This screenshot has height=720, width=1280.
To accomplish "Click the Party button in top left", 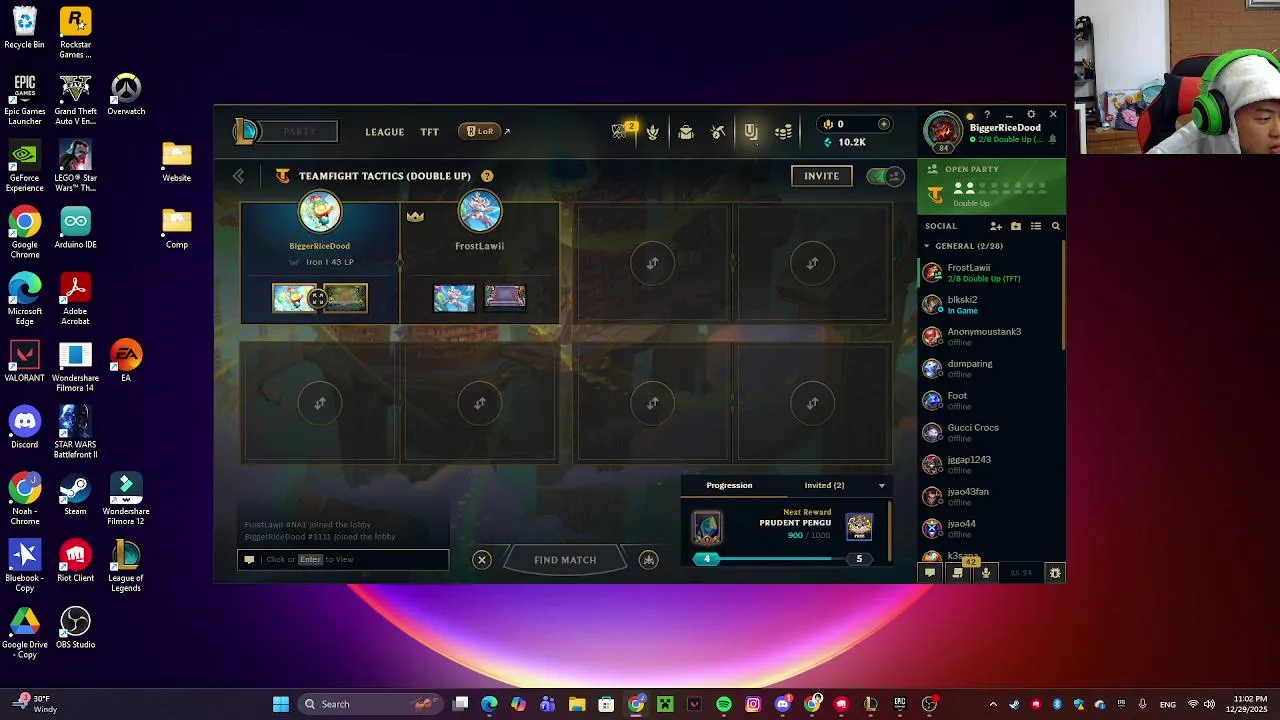I will (x=298, y=131).
